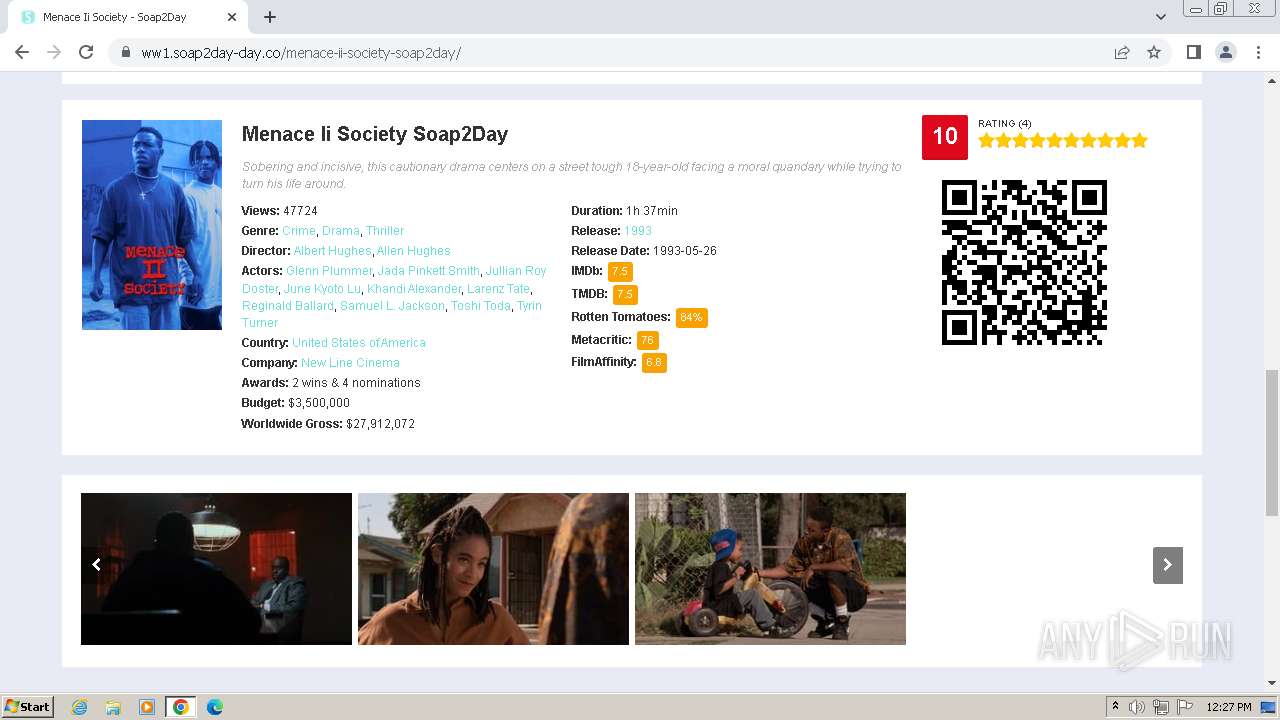1280x720 pixels.
Task: Expand the tab search chevron
Action: point(1160,17)
